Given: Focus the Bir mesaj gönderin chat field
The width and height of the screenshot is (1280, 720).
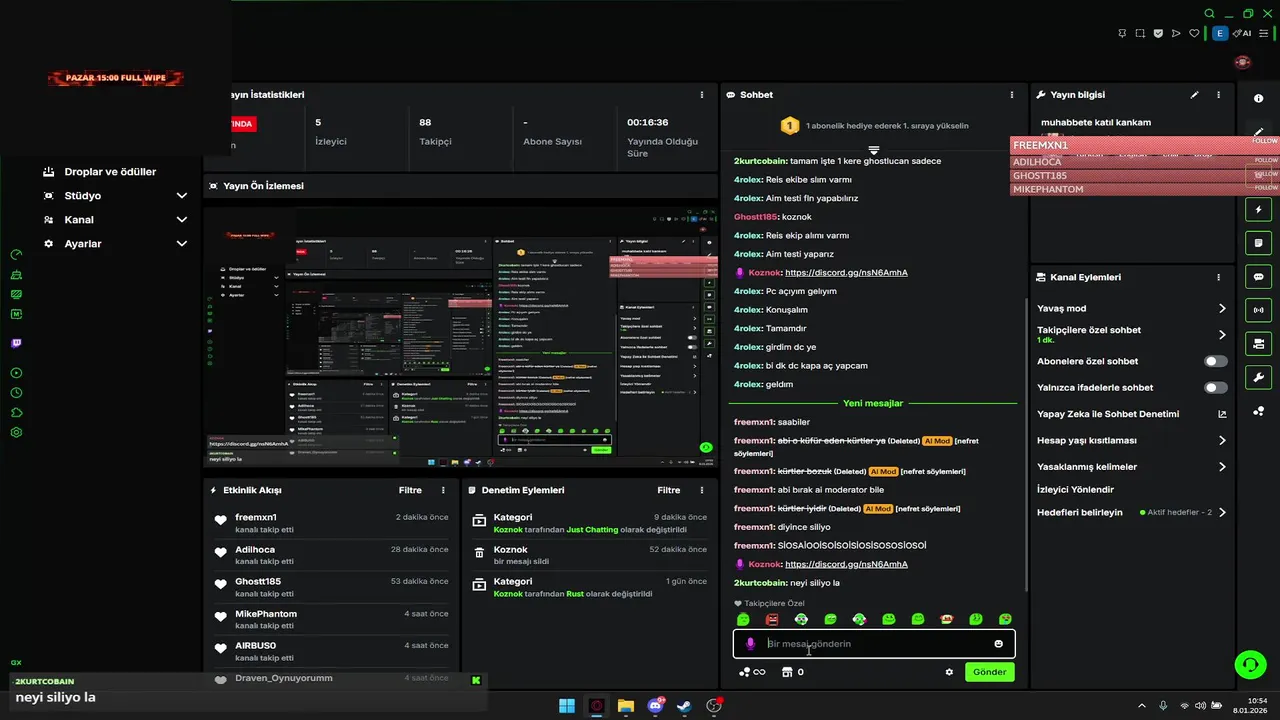Looking at the screenshot, I should pyautogui.click(x=874, y=644).
